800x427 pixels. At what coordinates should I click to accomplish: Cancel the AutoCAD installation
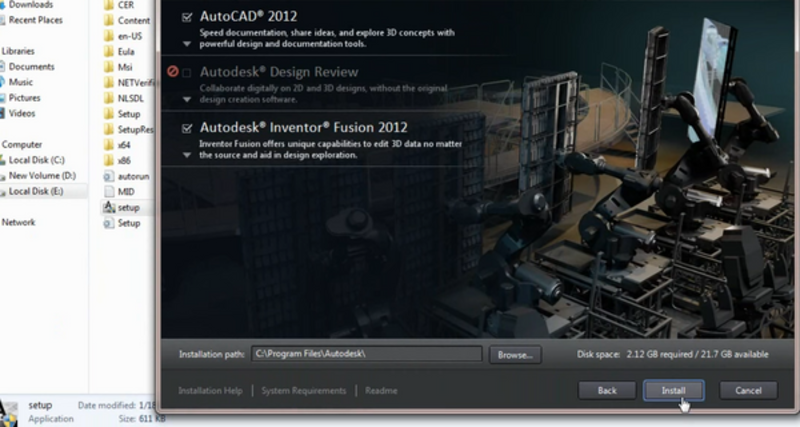tap(748, 390)
